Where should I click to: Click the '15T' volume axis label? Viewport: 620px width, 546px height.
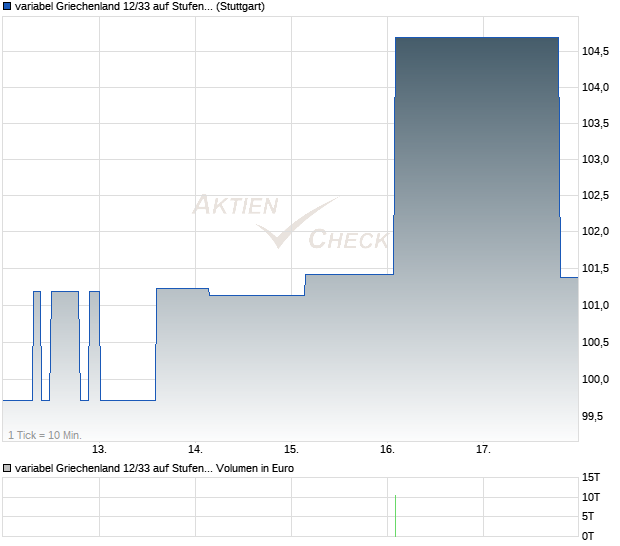pos(591,477)
